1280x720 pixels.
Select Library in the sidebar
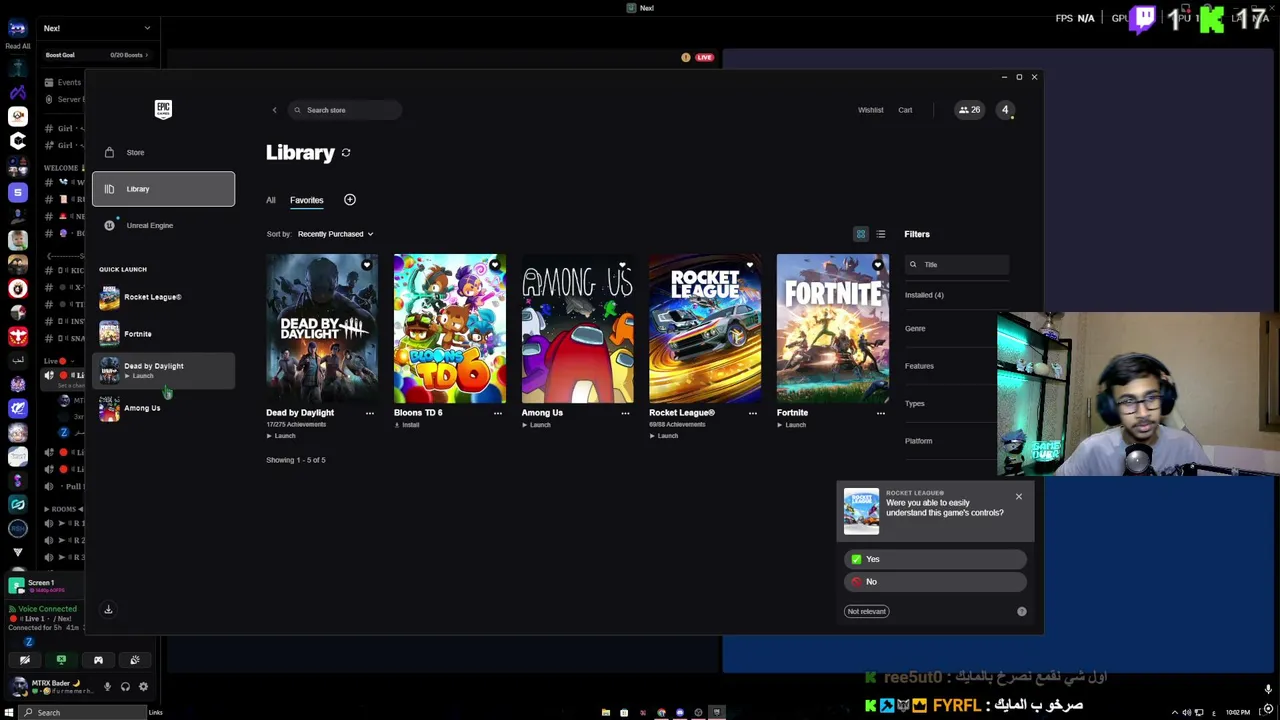[163, 189]
